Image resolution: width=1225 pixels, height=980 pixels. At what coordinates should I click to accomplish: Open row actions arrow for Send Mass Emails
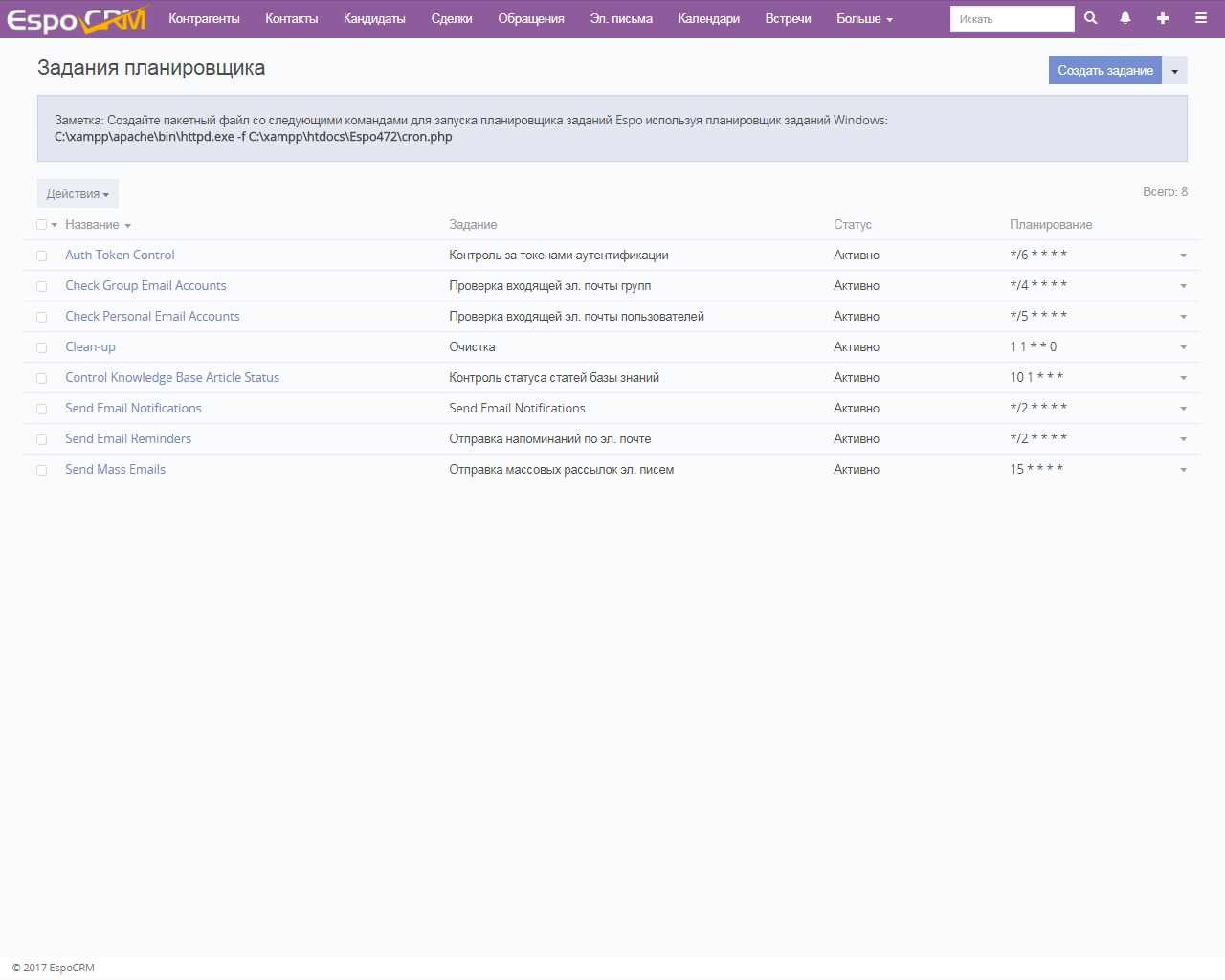[x=1183, y=470]
